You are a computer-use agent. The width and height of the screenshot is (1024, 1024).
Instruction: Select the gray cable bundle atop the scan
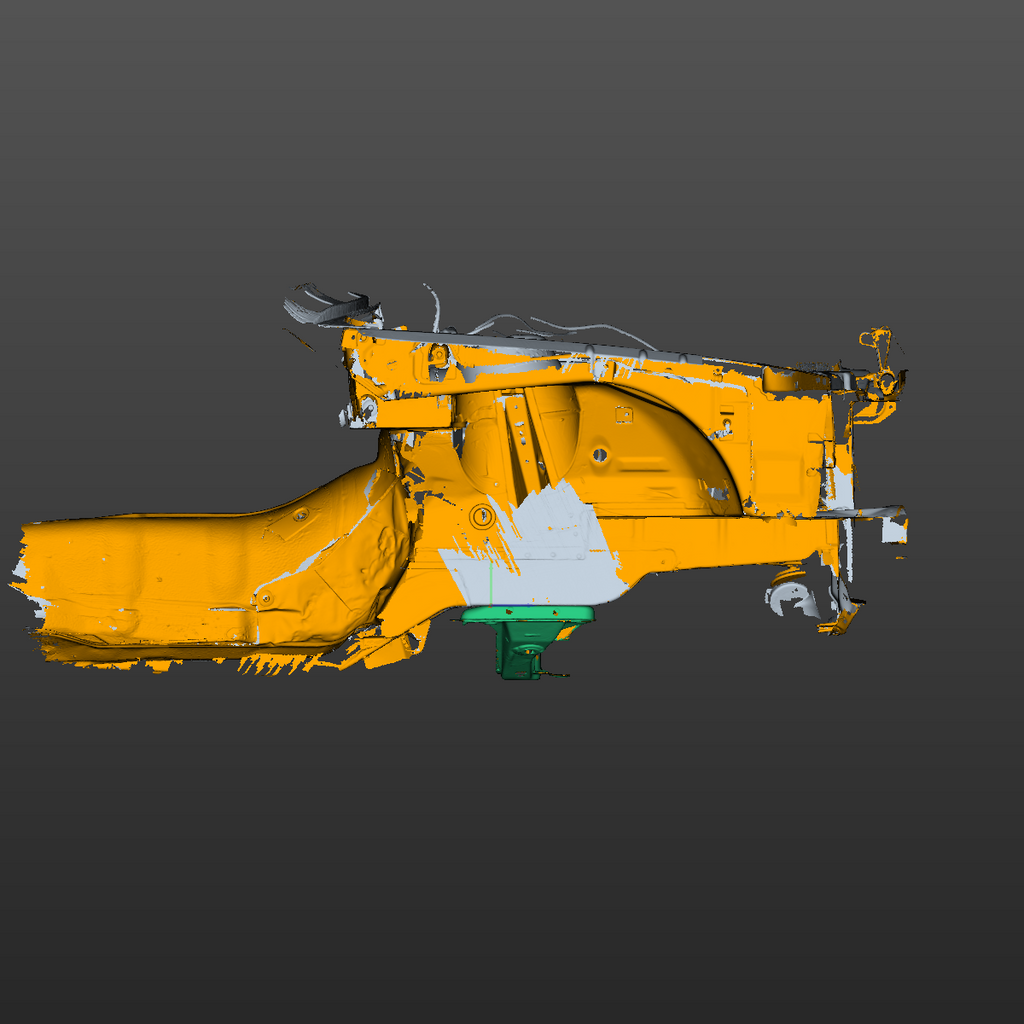coord(333,306)
